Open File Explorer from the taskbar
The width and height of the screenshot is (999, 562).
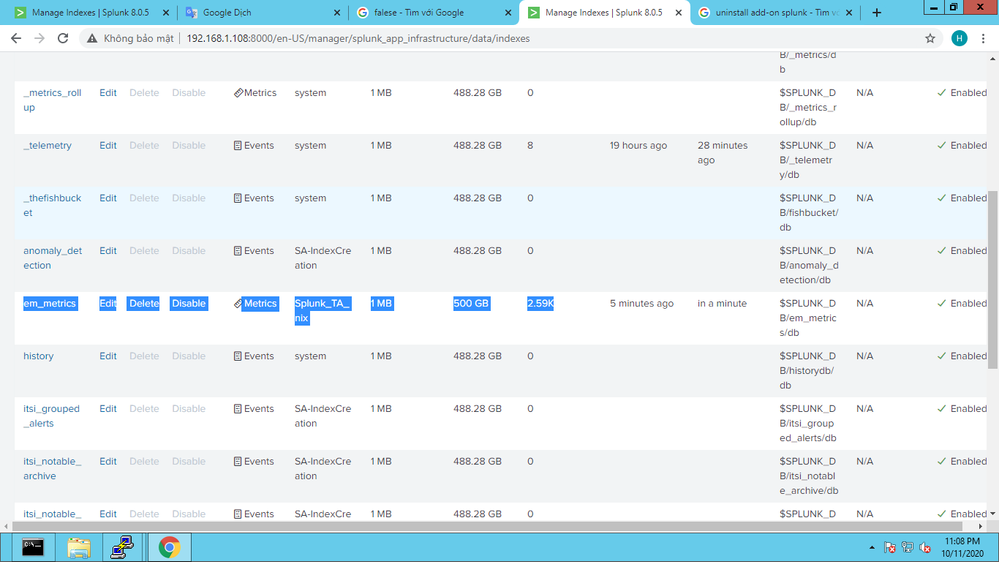[x=78, y=547]
